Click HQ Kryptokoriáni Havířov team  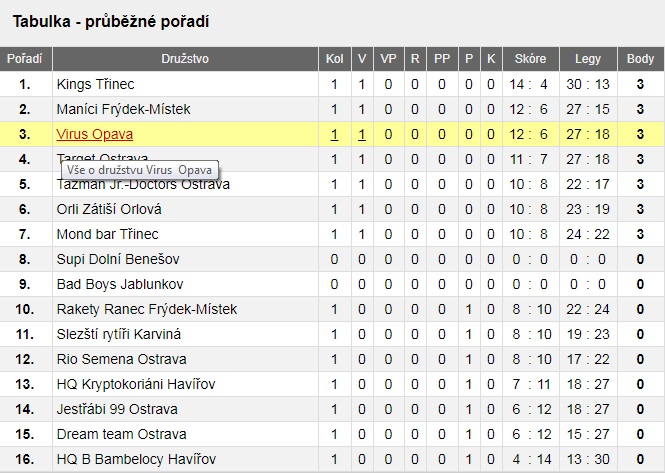136,385
